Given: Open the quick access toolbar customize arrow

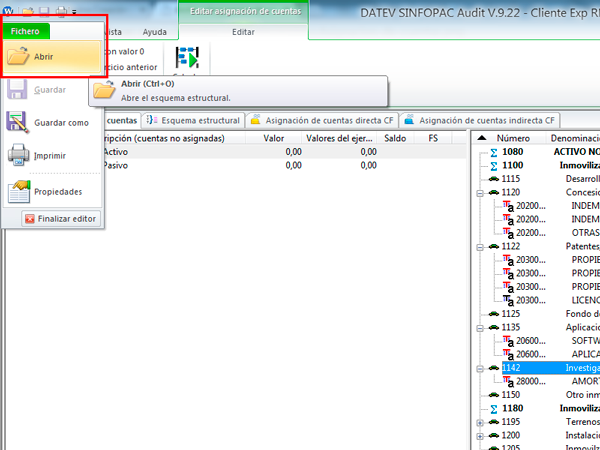Looking at the screenshot, I should 74,12.
